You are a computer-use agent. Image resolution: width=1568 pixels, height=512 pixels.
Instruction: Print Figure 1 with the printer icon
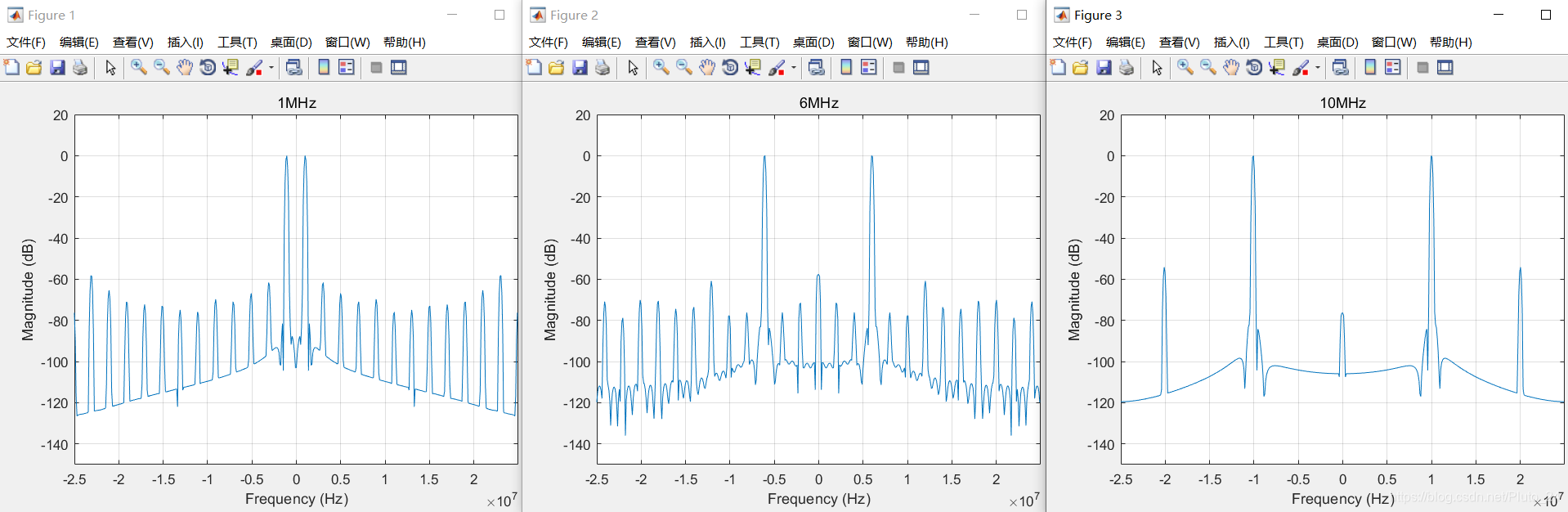80,67
